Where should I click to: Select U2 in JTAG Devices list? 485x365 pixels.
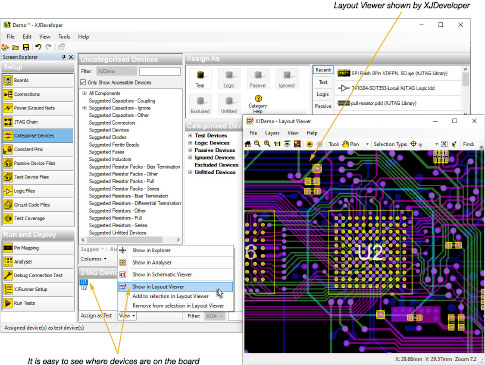(84, 288)
